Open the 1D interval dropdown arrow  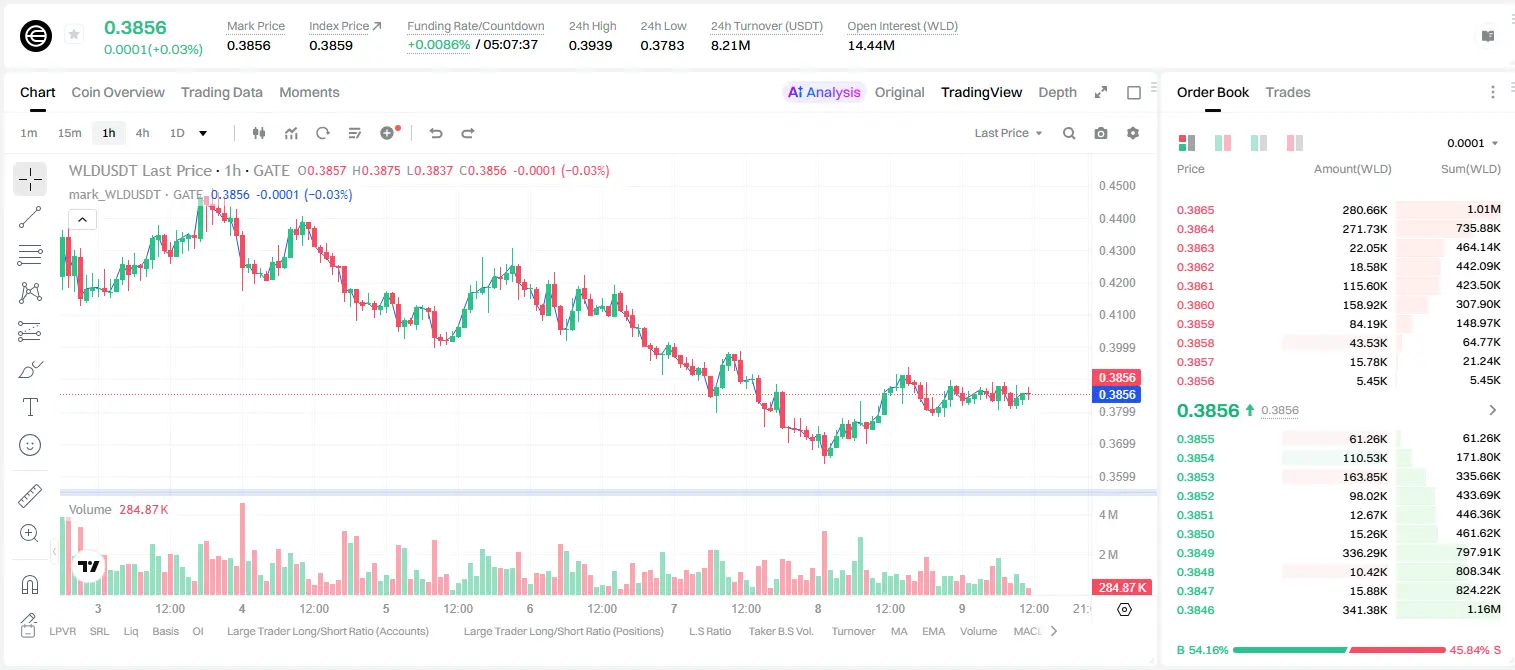point(203,133)
